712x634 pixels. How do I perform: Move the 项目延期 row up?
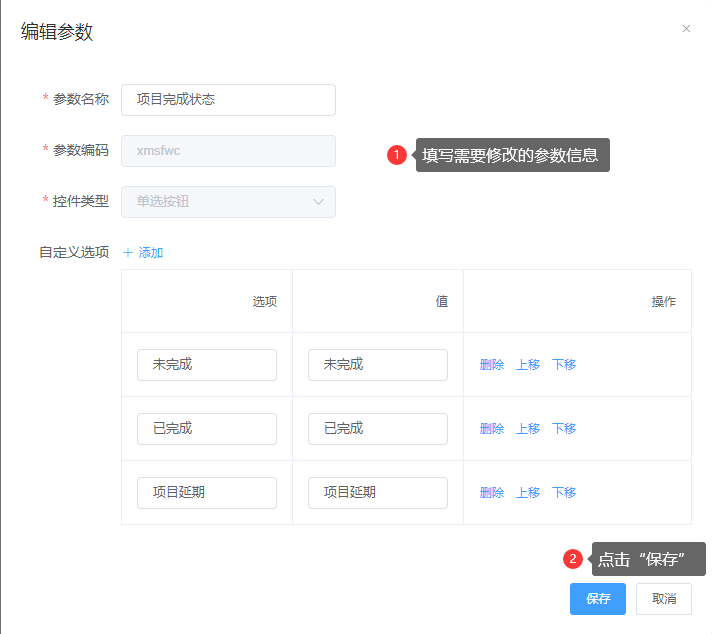[x=528, y=493]
